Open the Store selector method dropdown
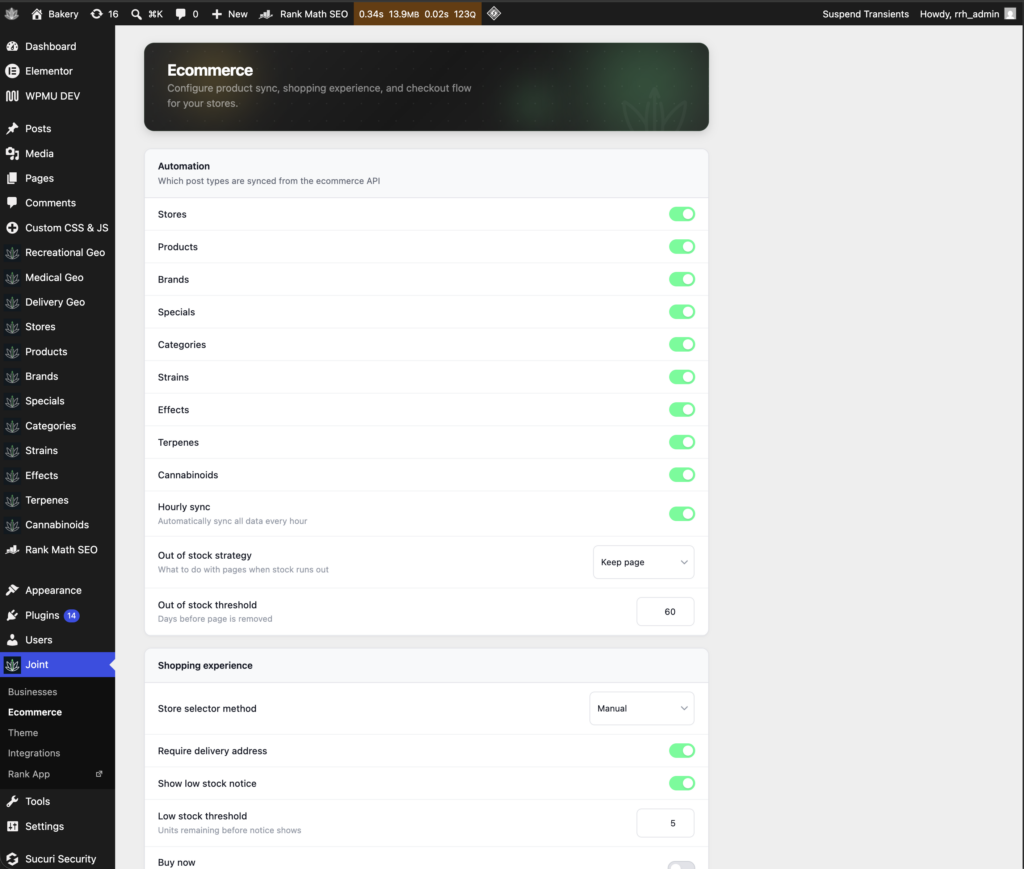This screenshot has width=1024, height=869. (x=642, y=708)
